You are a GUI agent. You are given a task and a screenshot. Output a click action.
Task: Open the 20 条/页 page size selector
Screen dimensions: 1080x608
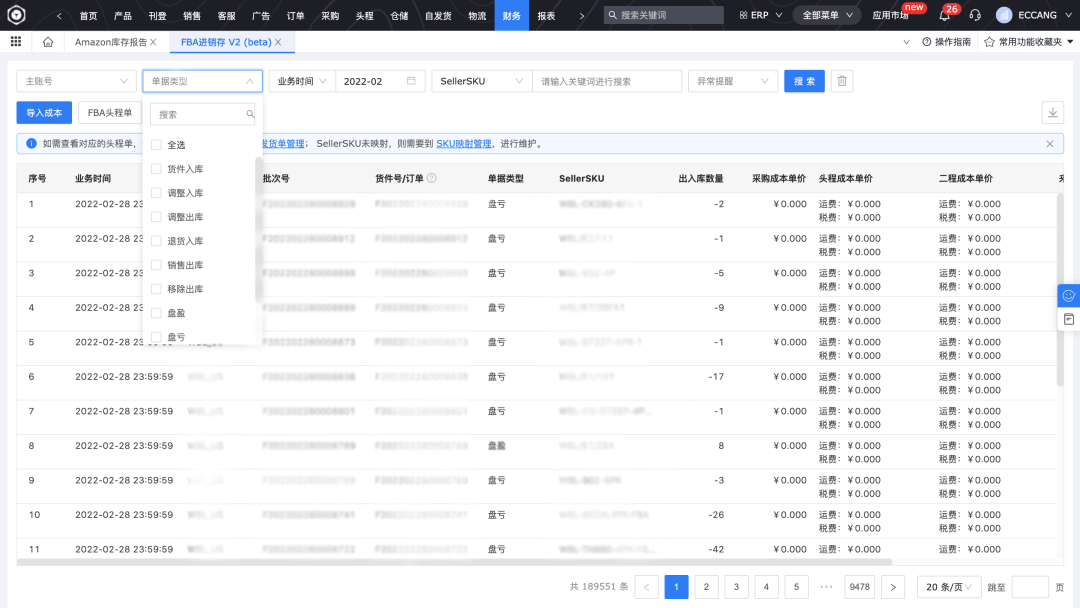point(948,587)
